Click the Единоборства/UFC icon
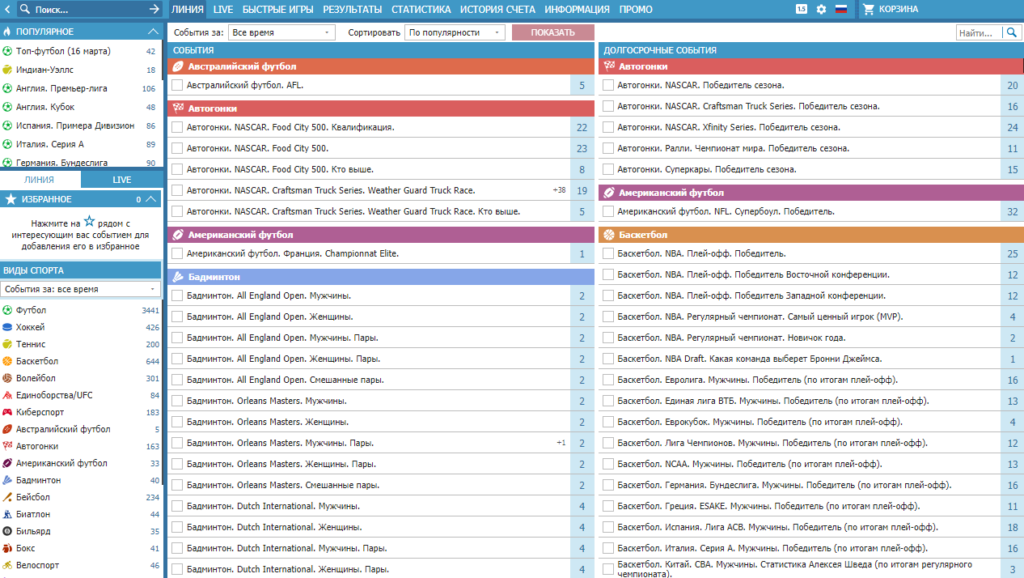The image size is (1024, 578). (7, 395)
